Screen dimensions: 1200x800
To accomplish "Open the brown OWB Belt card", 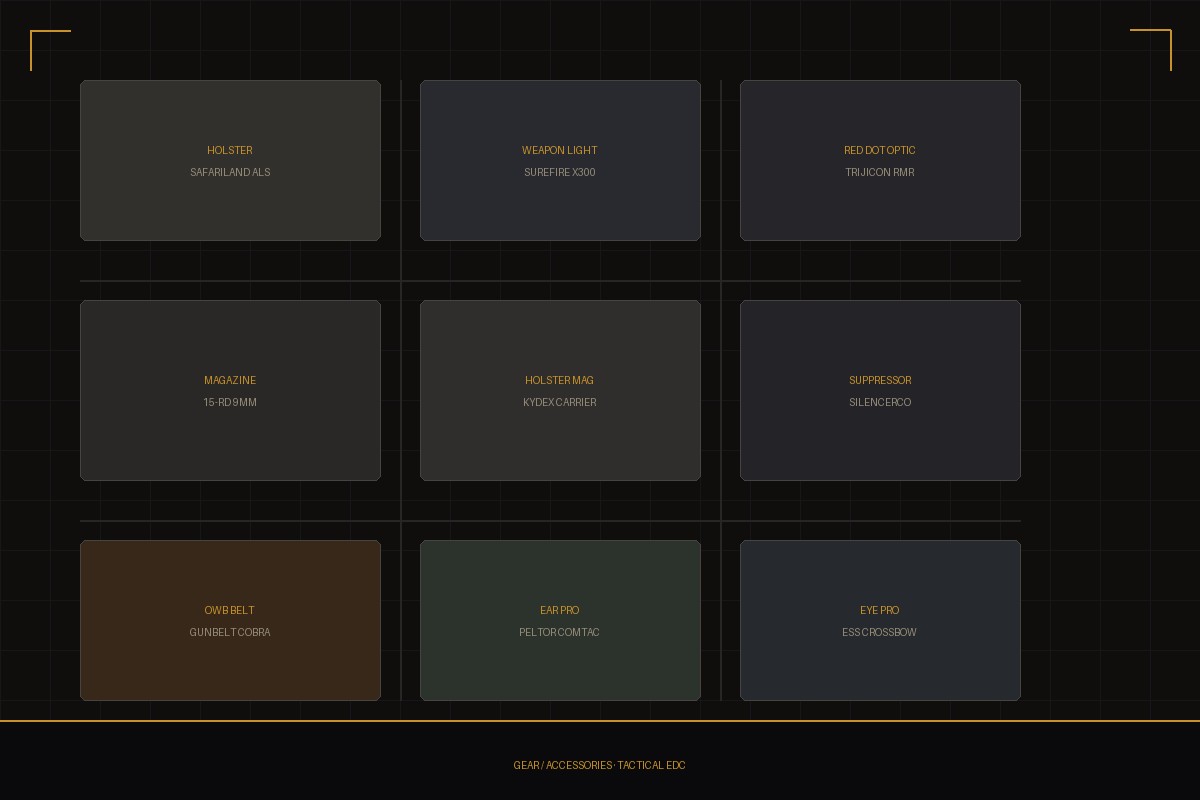I will pyautogui.click(x=230, y=620).
